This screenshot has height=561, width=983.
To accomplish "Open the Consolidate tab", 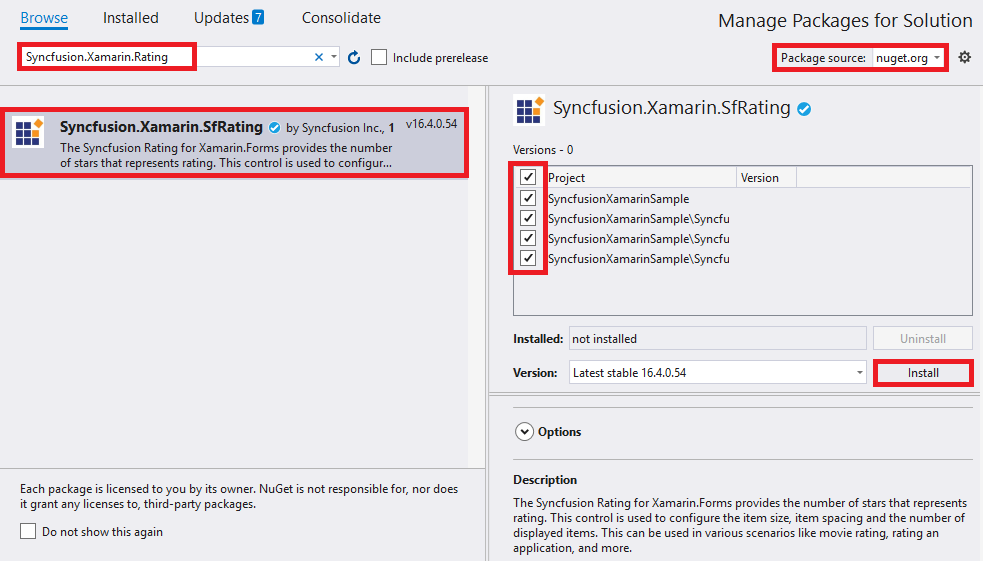I will click(341, 18).
